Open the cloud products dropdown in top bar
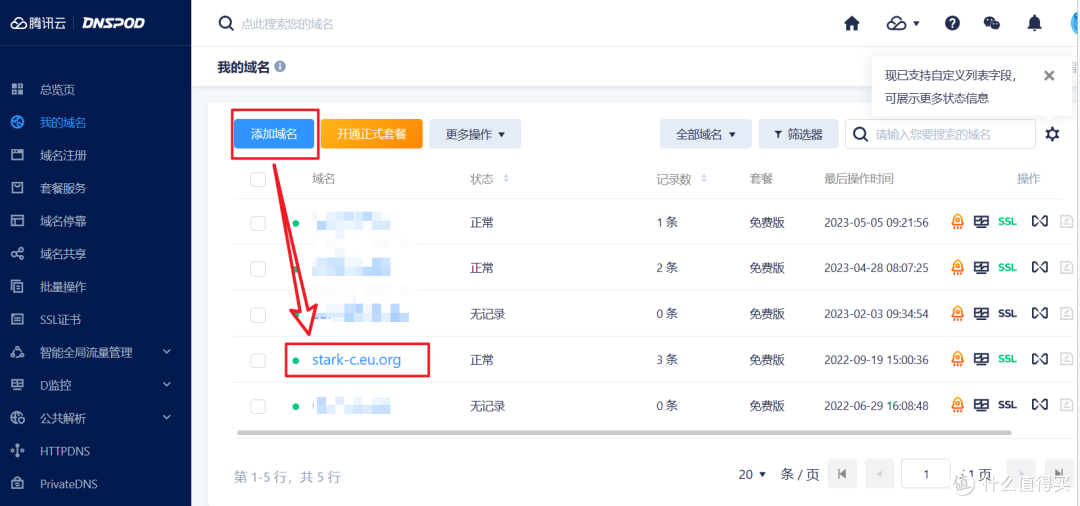Screen dimensions: 1080x506 click(x=903, y=23)
